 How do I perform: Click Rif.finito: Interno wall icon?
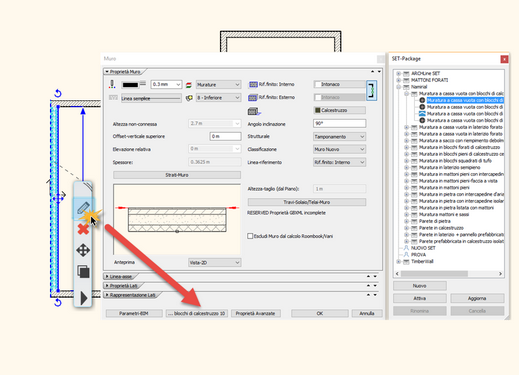(253, 85)
